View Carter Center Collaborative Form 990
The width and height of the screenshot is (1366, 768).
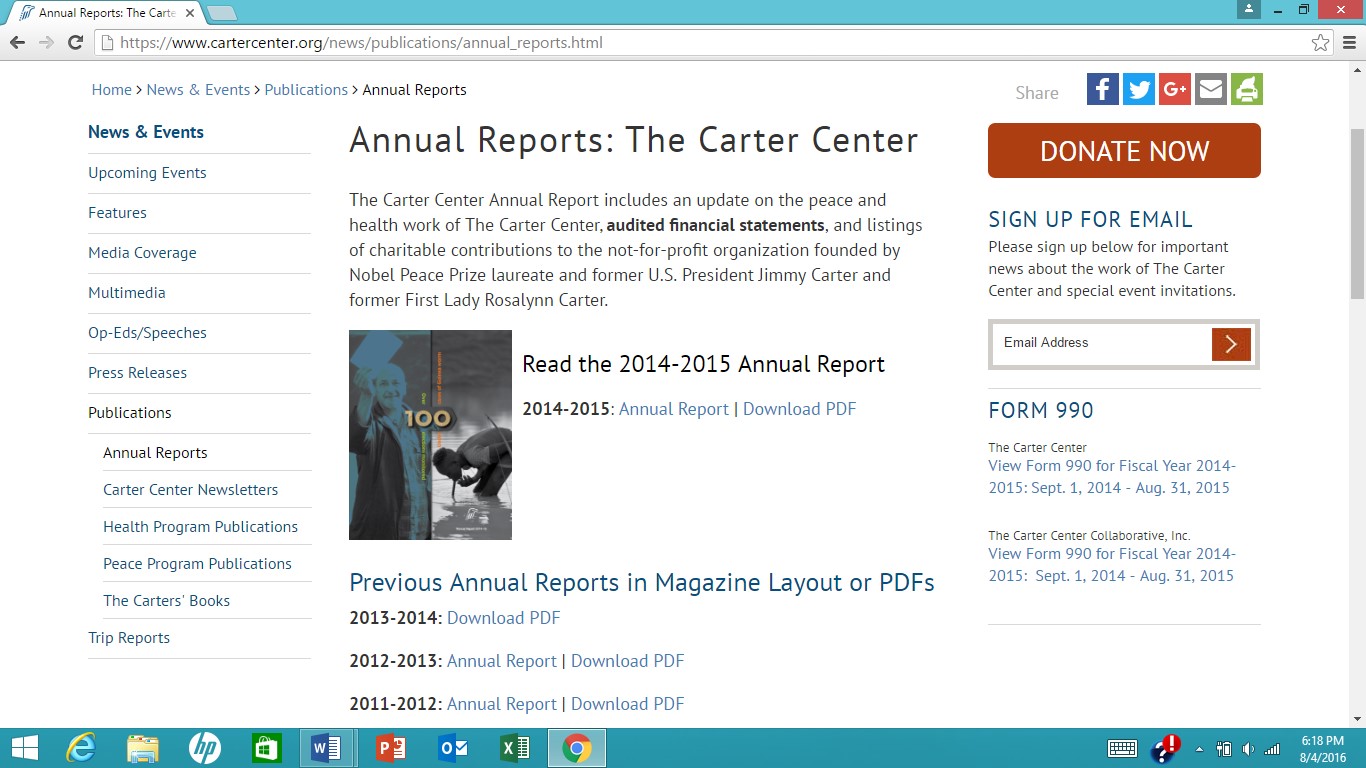click(1112, 565)
